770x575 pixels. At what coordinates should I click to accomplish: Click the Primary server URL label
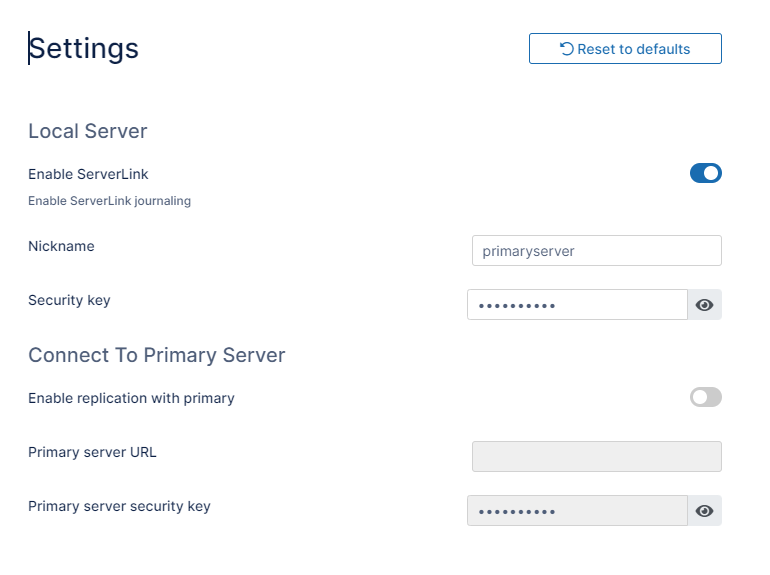pos(92,452)
